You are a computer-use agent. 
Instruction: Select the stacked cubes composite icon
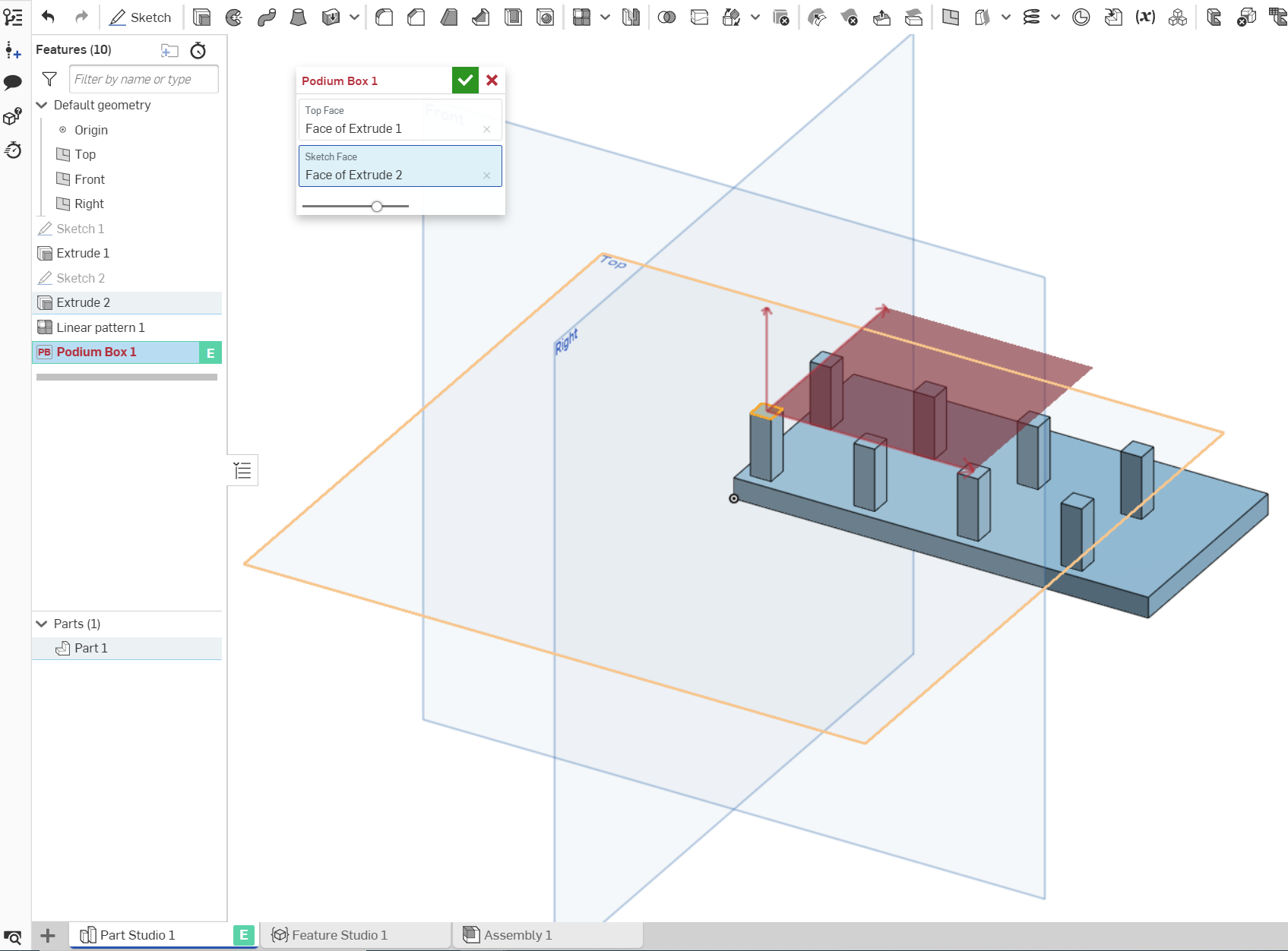tap(1178, 17)
